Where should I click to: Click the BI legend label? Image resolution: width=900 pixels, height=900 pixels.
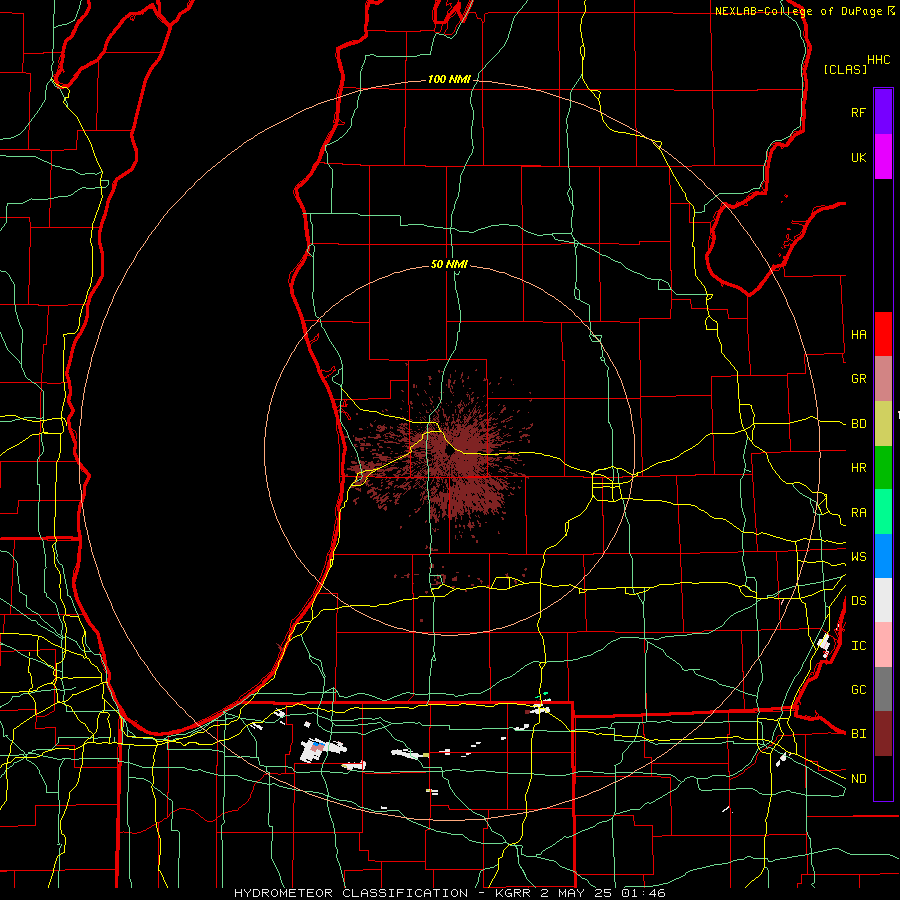[x=858, y=734]
